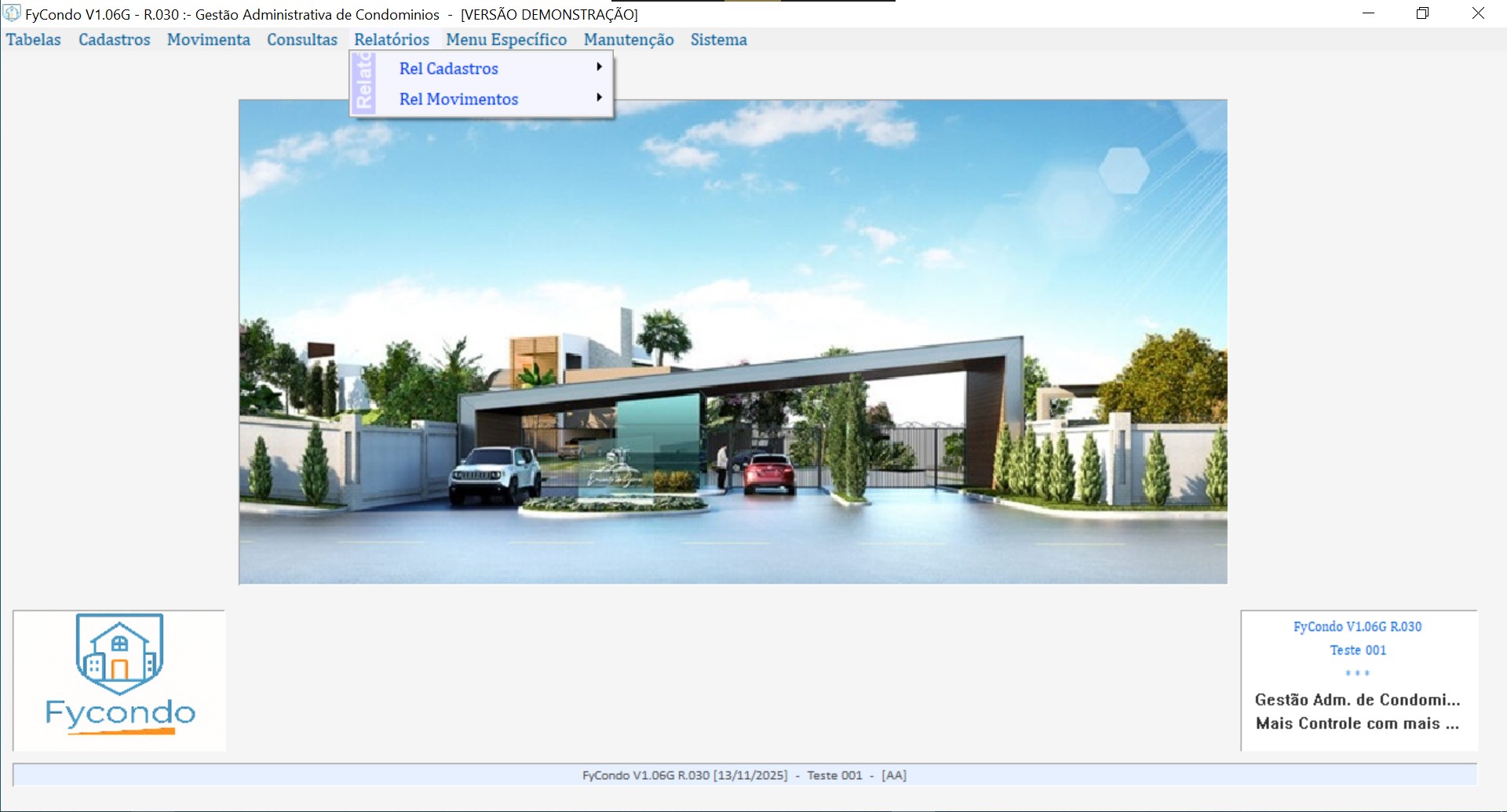The width and height of the screenshot is (1507, 812).
Task: Click the FyCondo V1.06G R.030 version label
Action: [1357, 627]
